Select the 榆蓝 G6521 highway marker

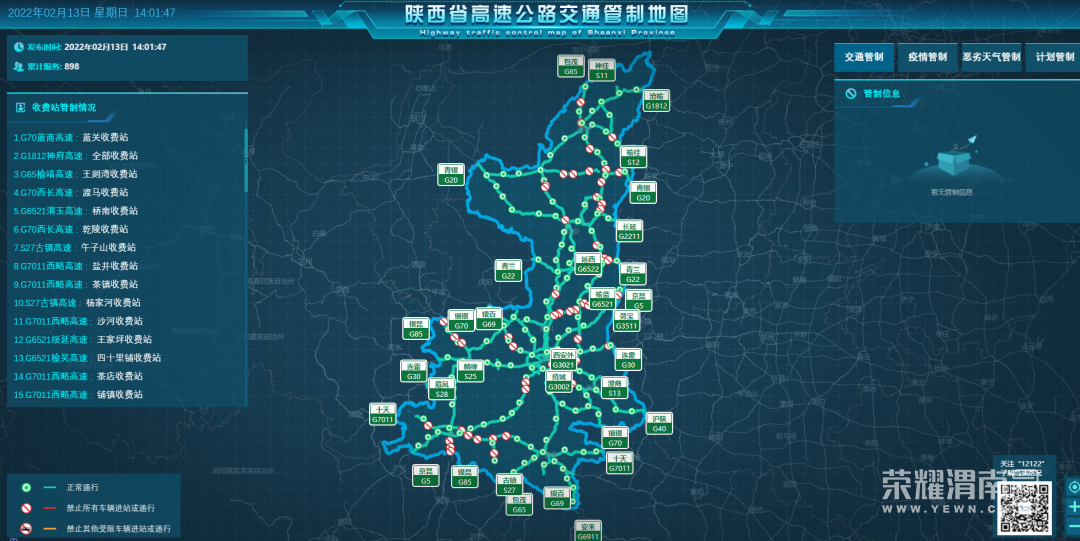point(603,298)
